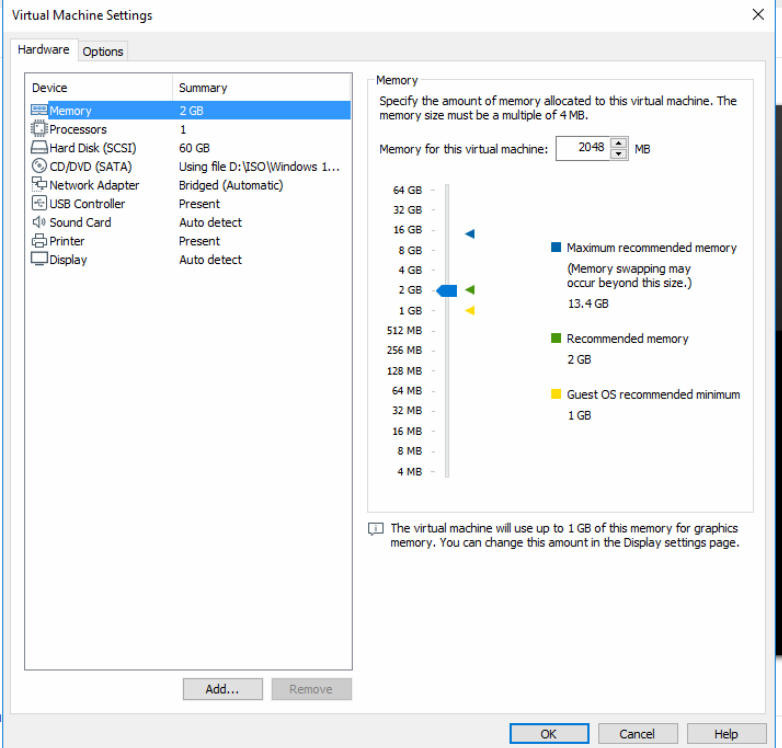The height and width of the screenshot is (748, 782).
Task: Click the yellow Guest OS minimum legend square
Action: (x=556, y=394)
